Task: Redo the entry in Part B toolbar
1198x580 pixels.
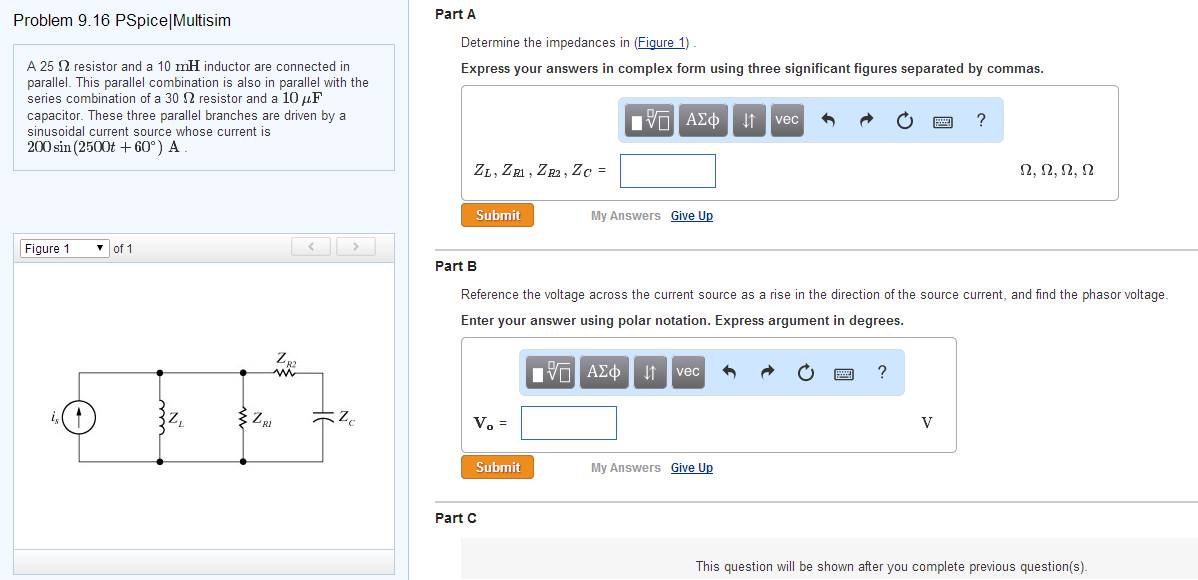Action: point(767,373)
